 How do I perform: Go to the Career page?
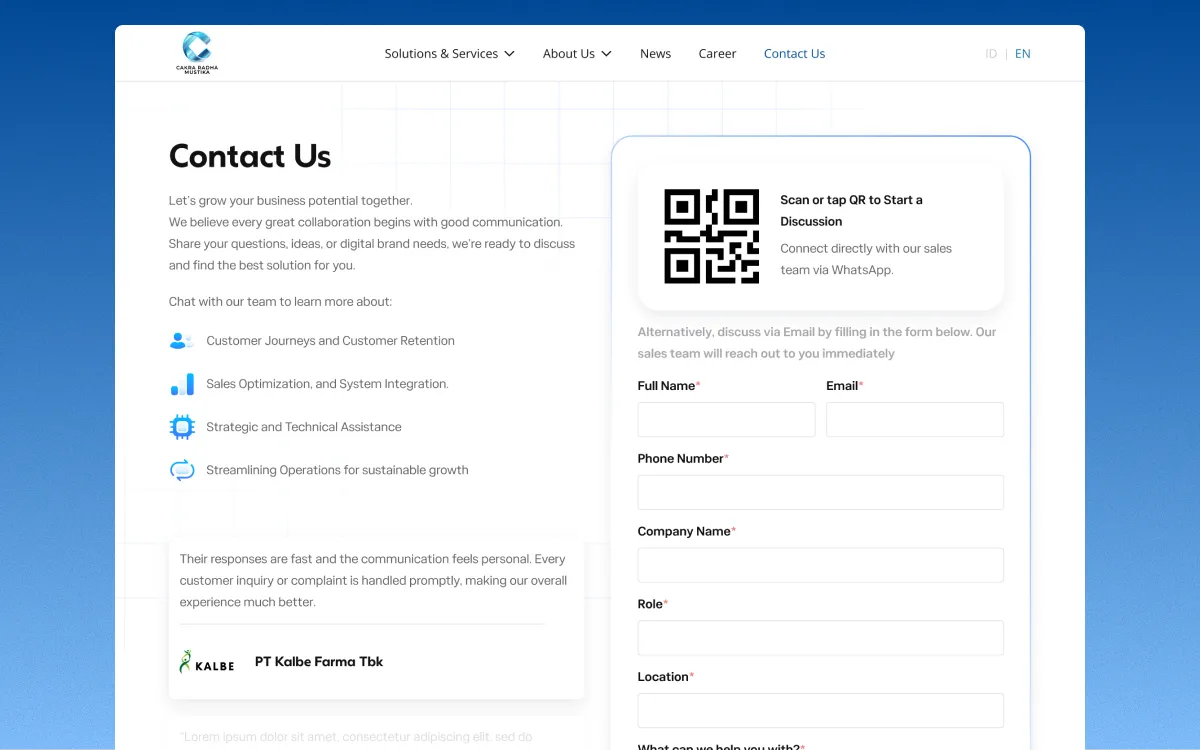coord(717,54)
